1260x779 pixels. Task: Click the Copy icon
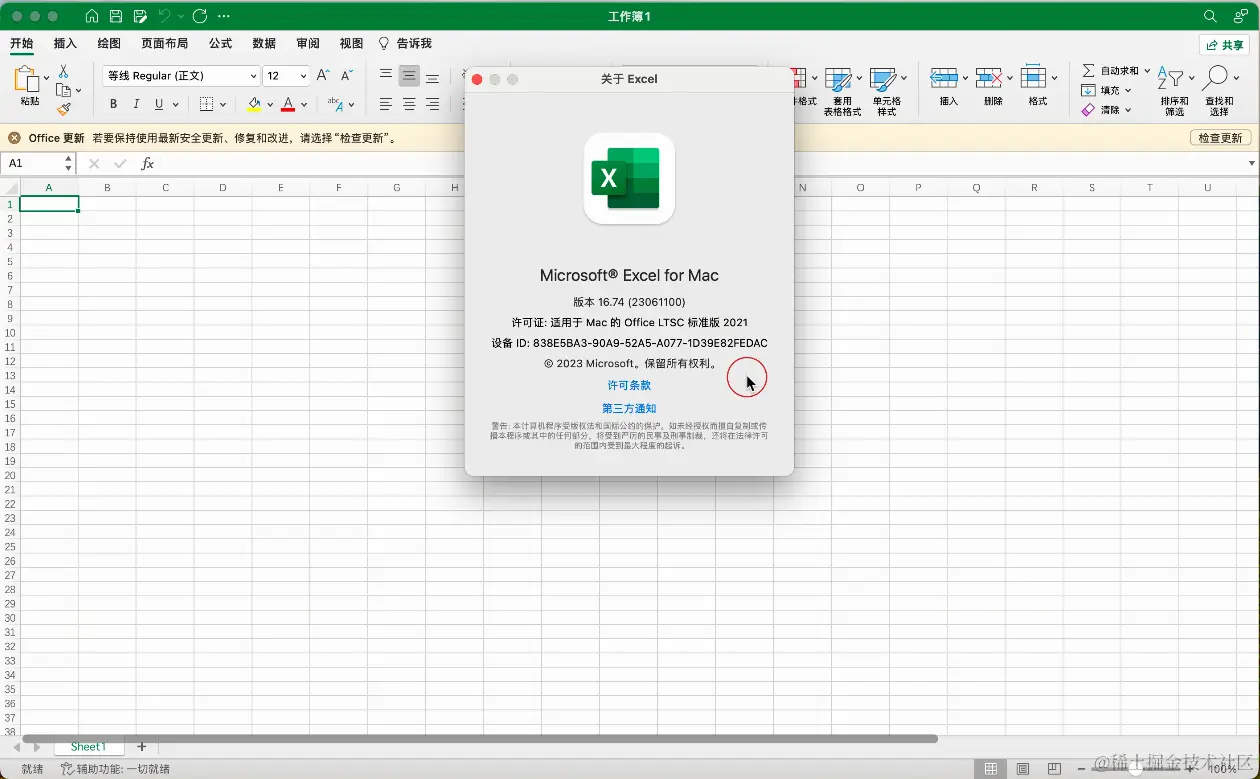(64, 90)
